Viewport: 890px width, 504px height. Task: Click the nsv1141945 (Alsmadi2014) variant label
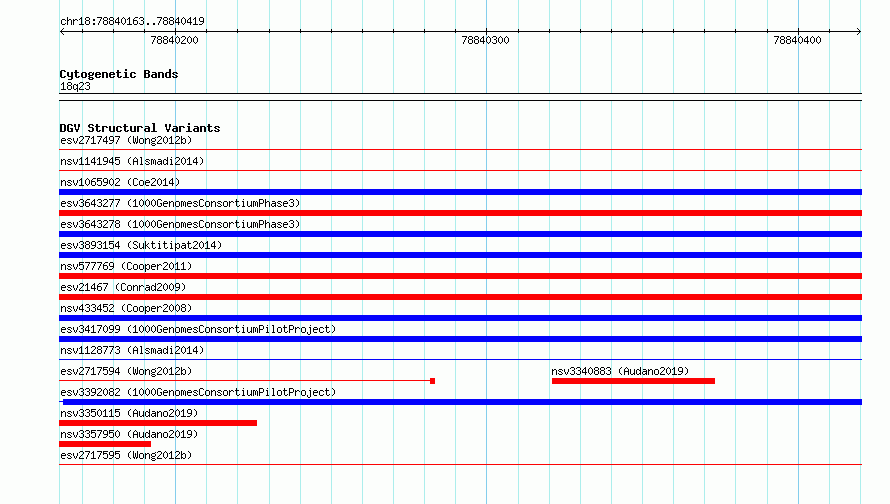coord(132,161)
